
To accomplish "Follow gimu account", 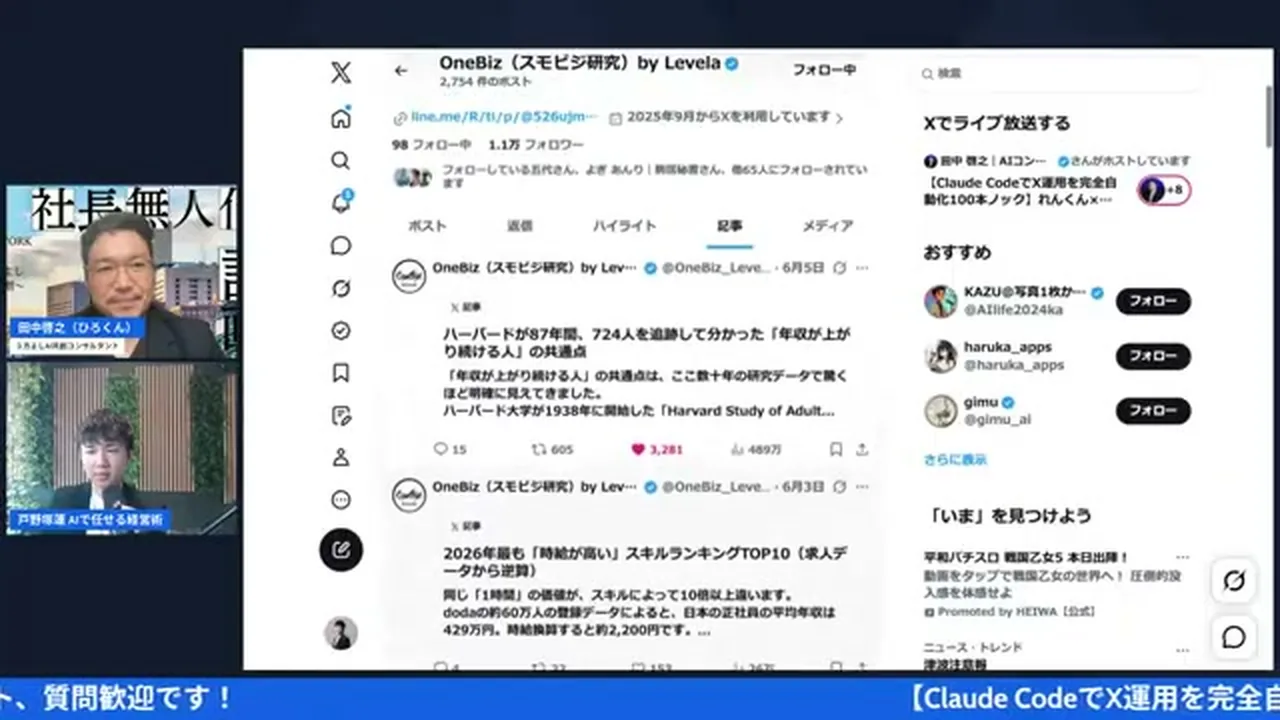I will [x=1153, y=411].
